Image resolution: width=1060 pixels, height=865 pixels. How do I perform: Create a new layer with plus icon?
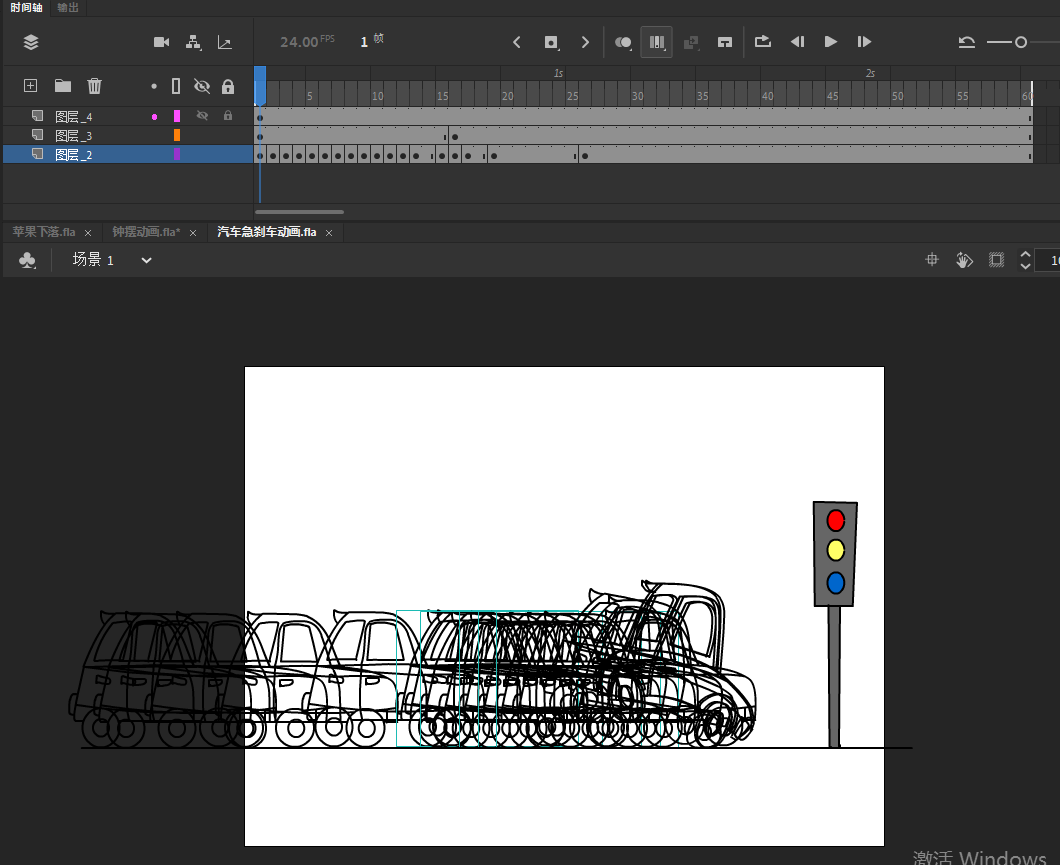(x=31, y=86)
